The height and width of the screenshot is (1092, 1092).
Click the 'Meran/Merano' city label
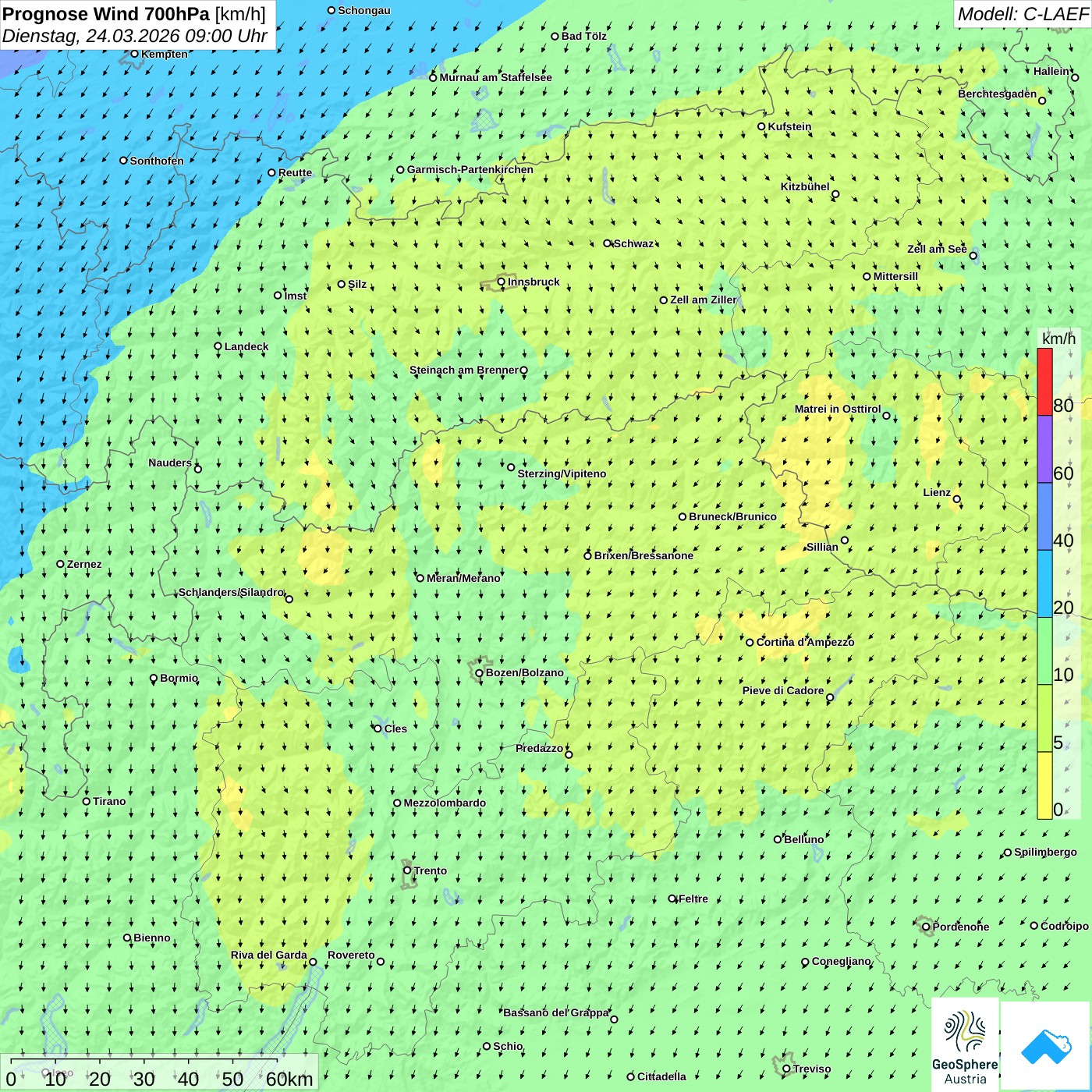[x=463, y=578]
